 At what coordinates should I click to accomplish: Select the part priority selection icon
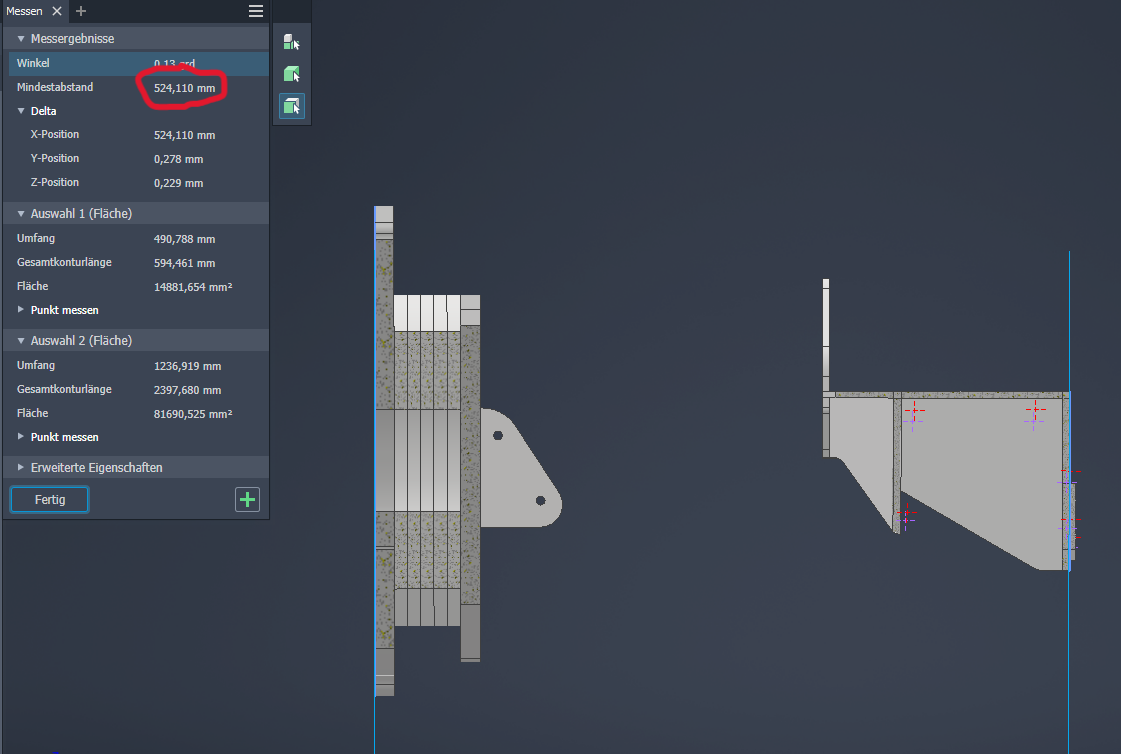click(291, 74)
